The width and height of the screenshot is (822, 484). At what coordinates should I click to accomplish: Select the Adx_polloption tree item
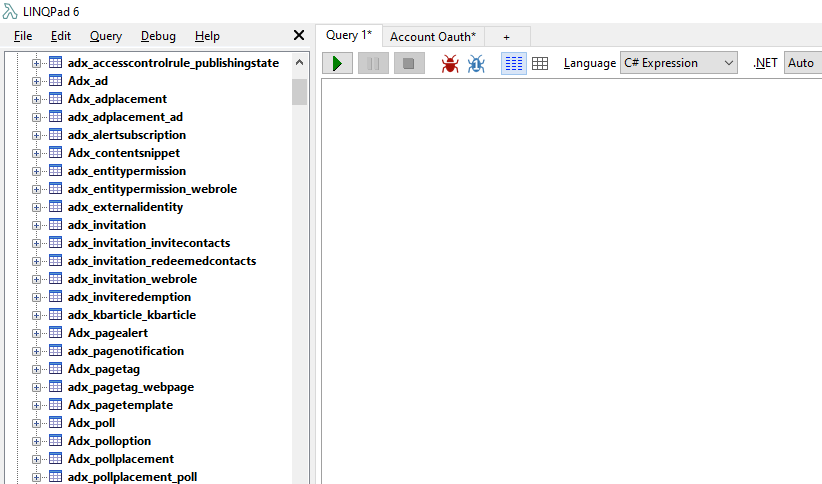(110, 441)
